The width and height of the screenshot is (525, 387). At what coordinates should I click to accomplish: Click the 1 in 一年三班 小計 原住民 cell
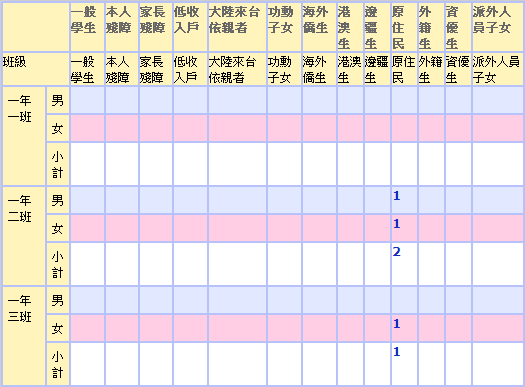pyautogui.click(x=397, y=352)
